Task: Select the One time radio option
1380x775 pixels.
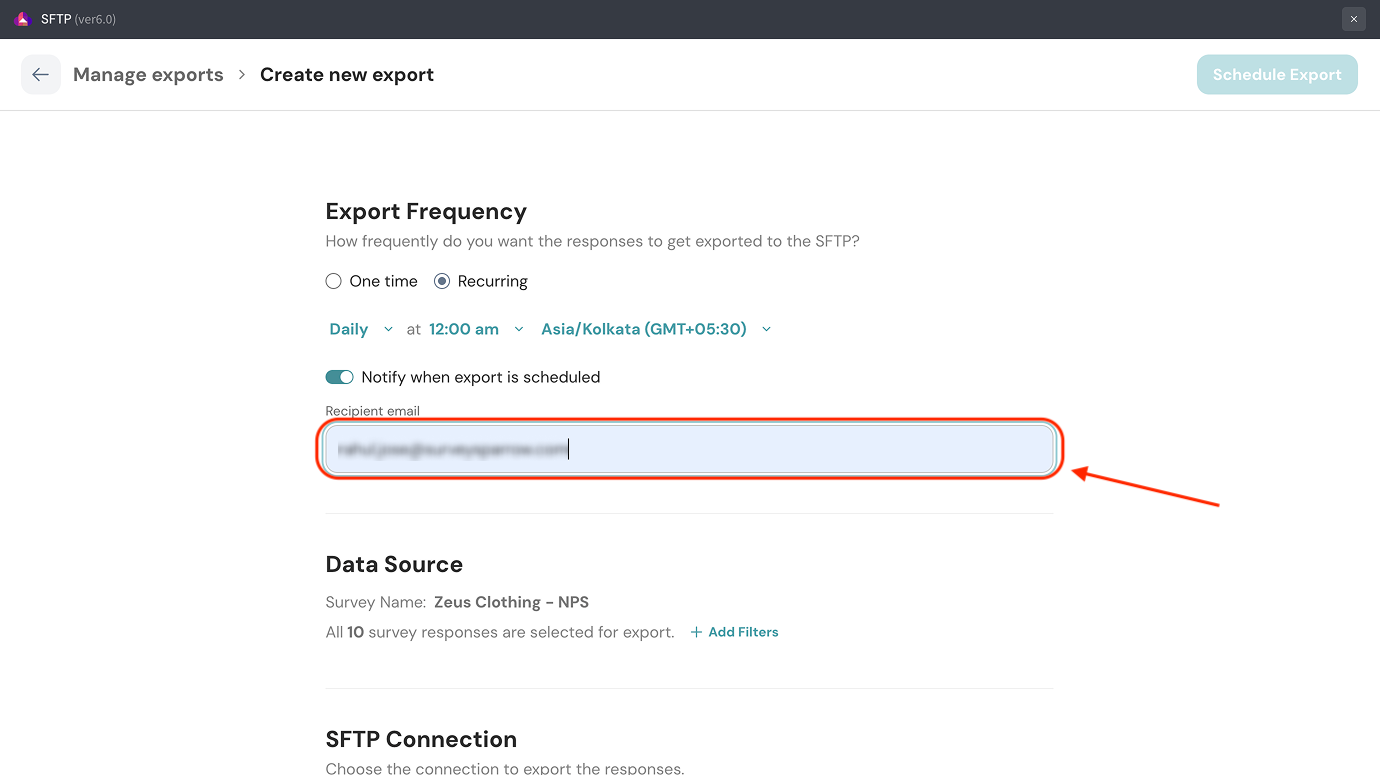Action: click(334, 282)
